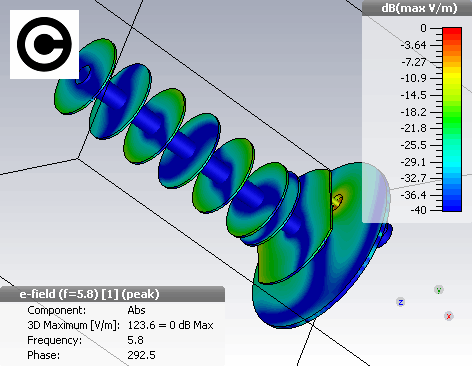Click the red top of the color scale
The height and width of the screenshot is (366, 472).
452,33
